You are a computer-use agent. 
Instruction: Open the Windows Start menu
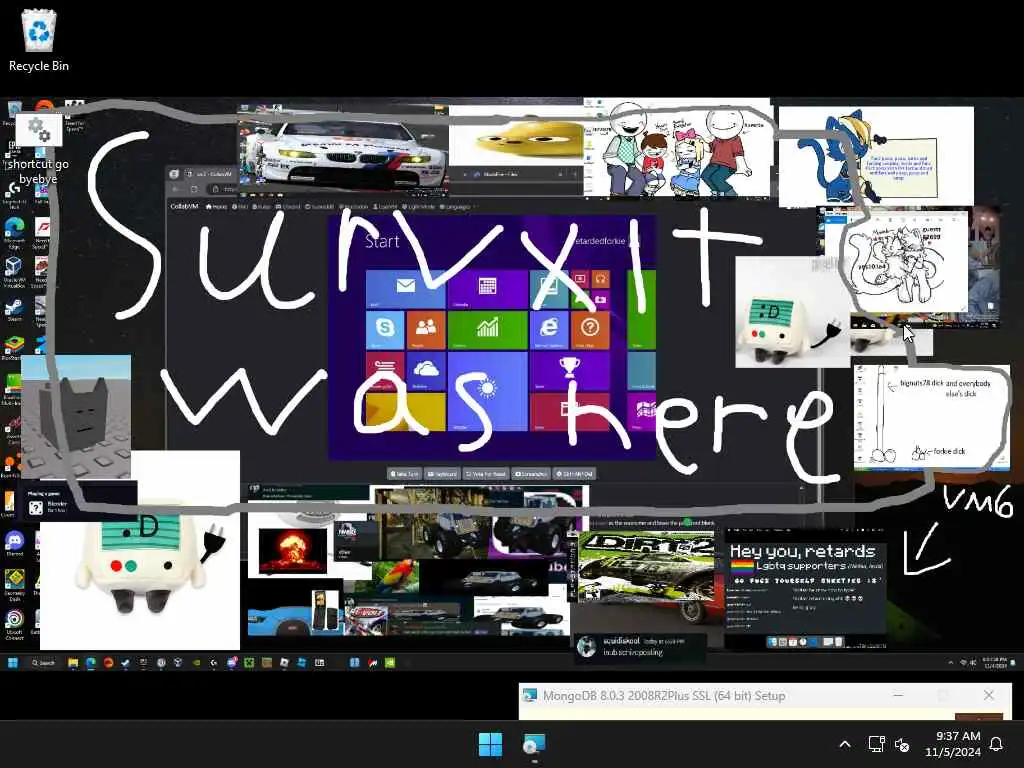click(x=490, y=744)
